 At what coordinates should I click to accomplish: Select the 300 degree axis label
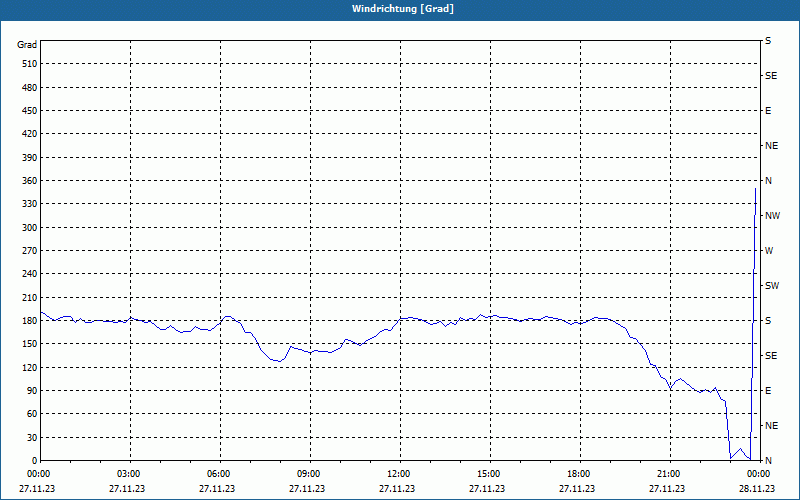[x=29, y=228]
